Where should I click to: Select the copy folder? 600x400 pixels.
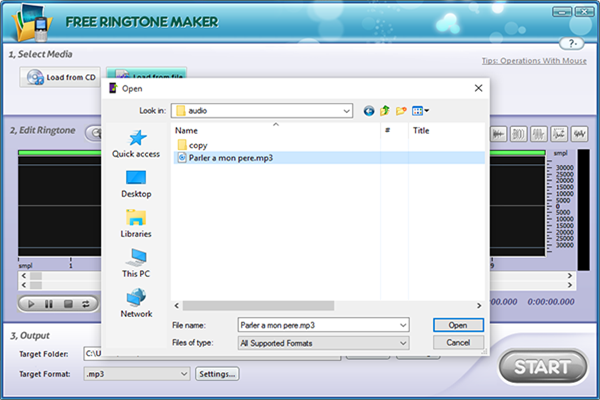197,145
